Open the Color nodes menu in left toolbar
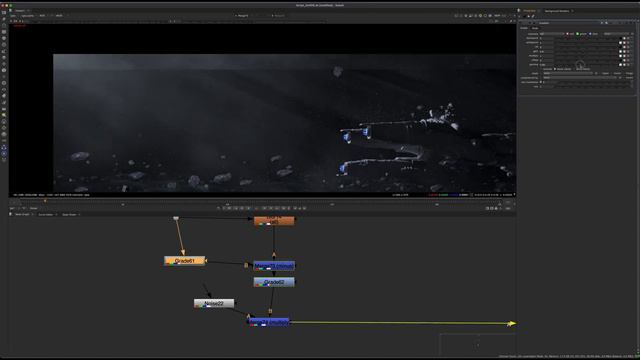640x360 pixels. point(4,38)
